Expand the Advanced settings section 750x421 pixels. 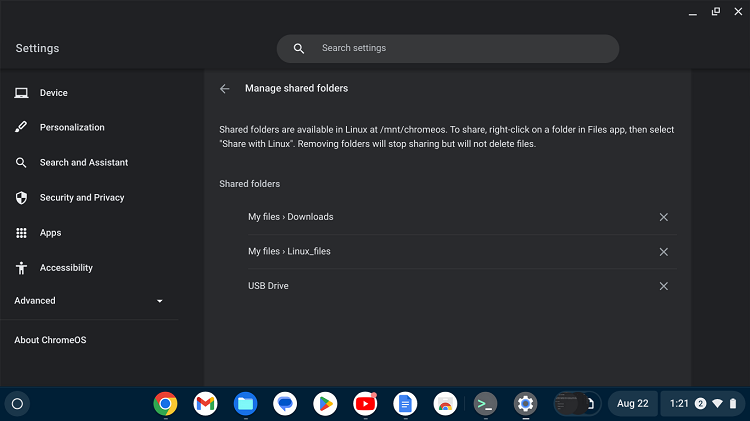90,301
